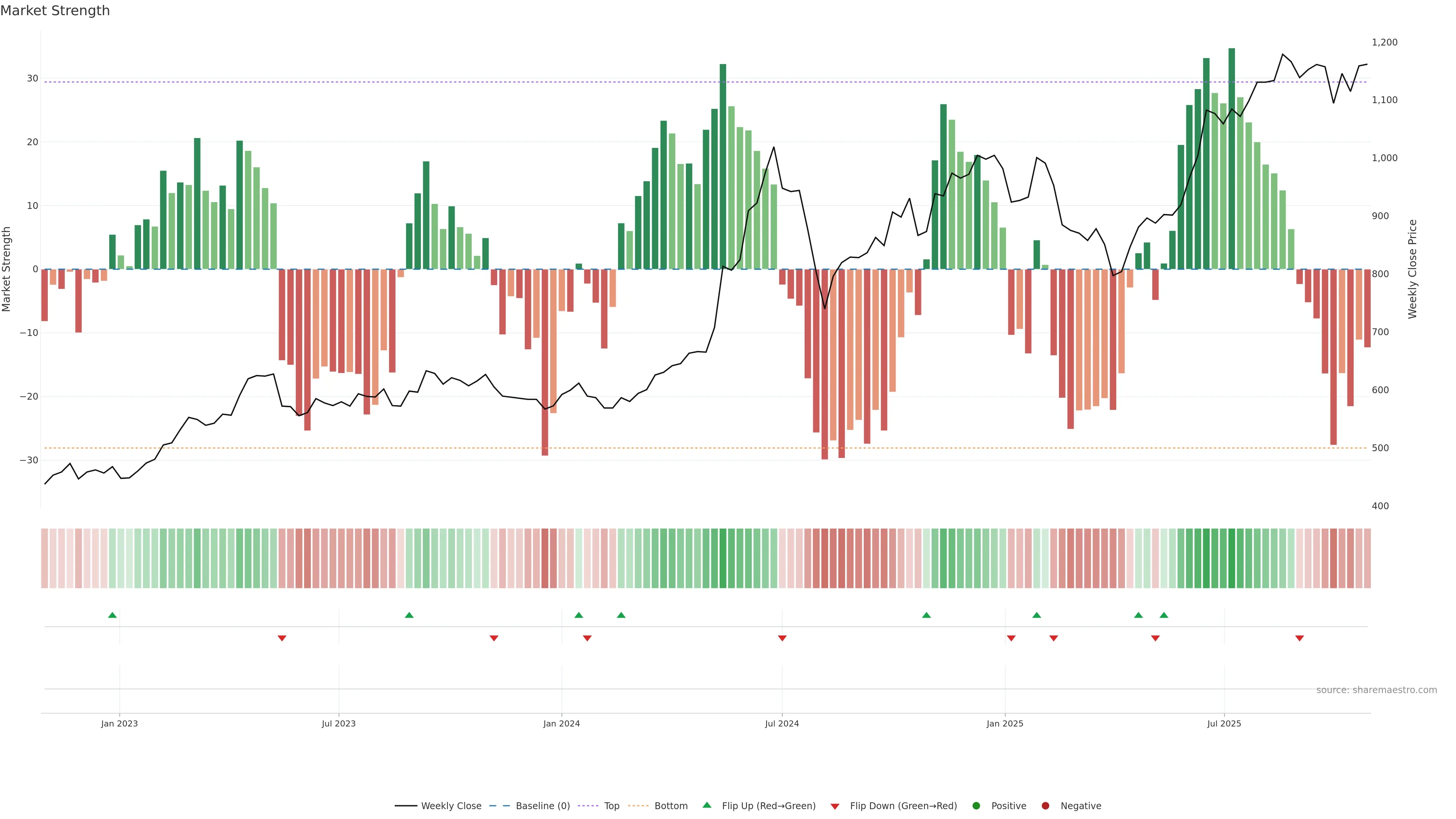Image resolution: width=1456 pixels, height=819 pixels.
Task: Click Flip Up green triangle legend icon
Action: point(706,805)
